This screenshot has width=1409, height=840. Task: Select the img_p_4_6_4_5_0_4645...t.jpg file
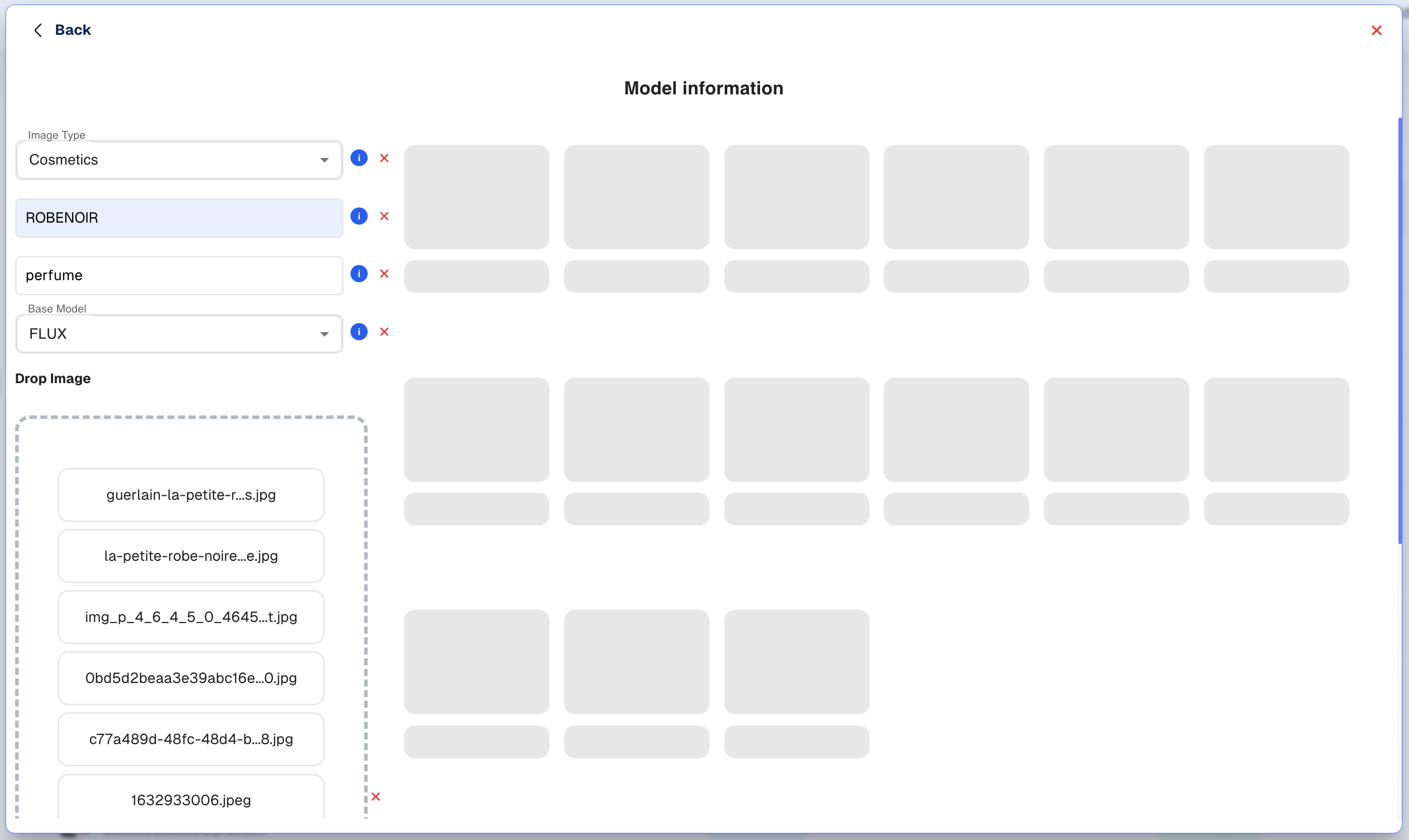[191, 617]
